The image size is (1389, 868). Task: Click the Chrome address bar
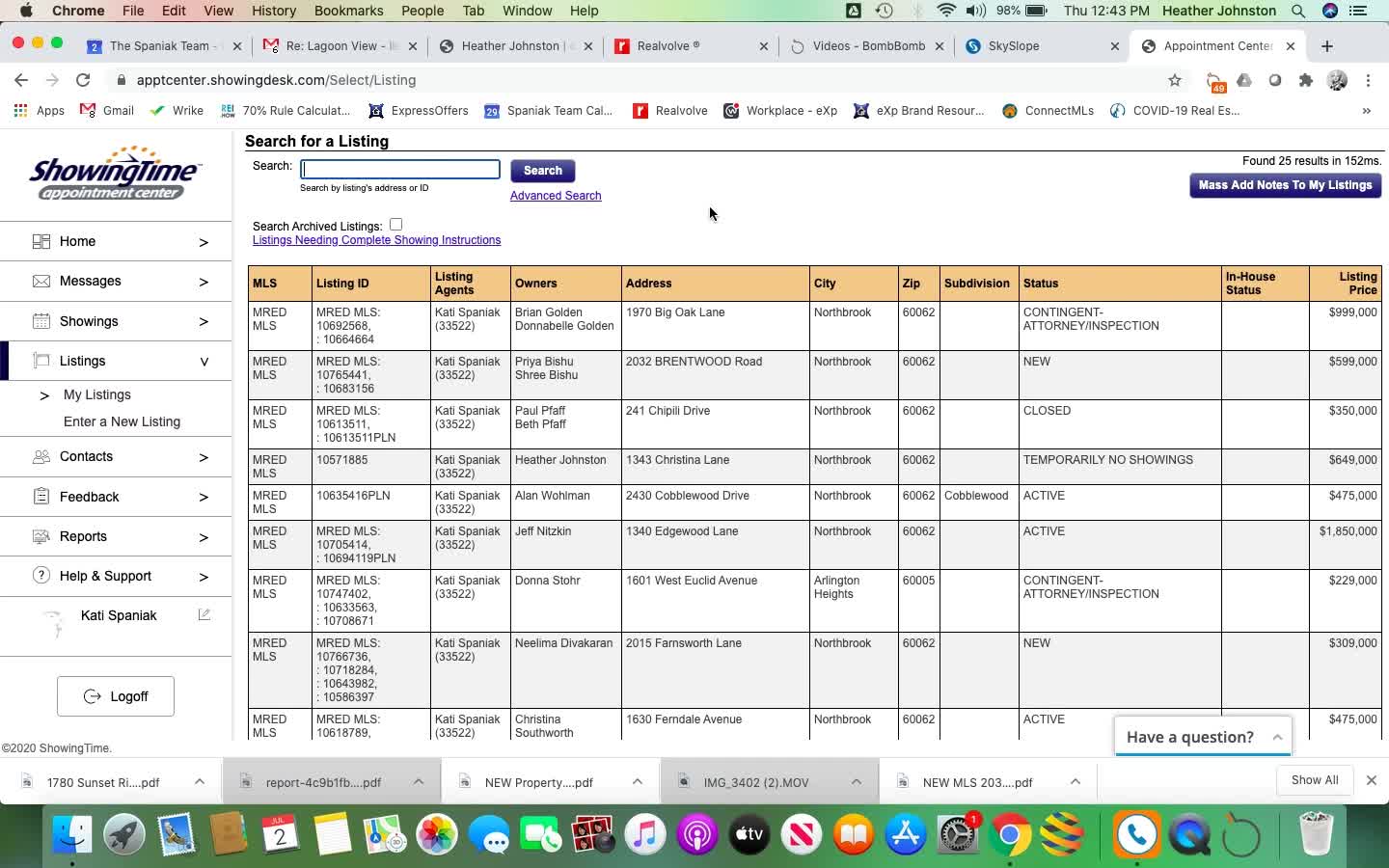(637, 80)
